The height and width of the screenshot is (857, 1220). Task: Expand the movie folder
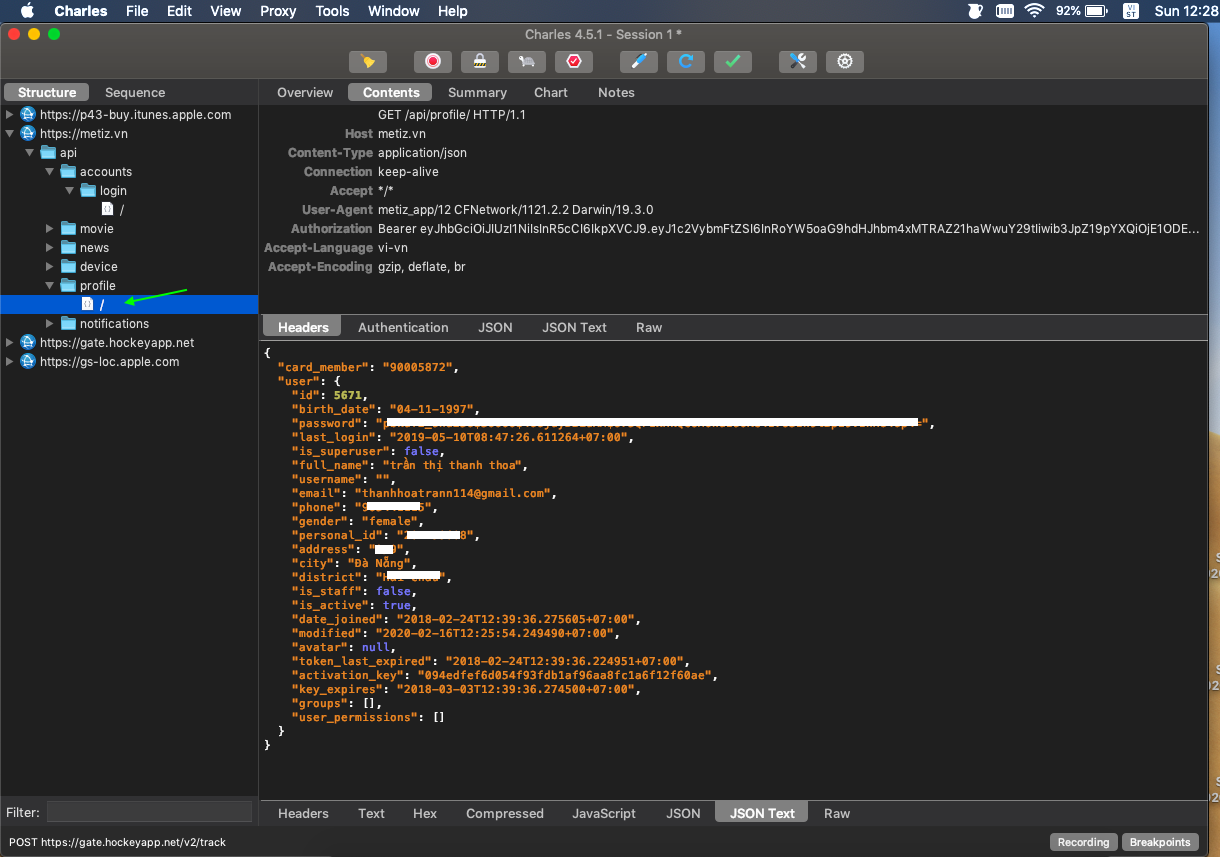50,229
